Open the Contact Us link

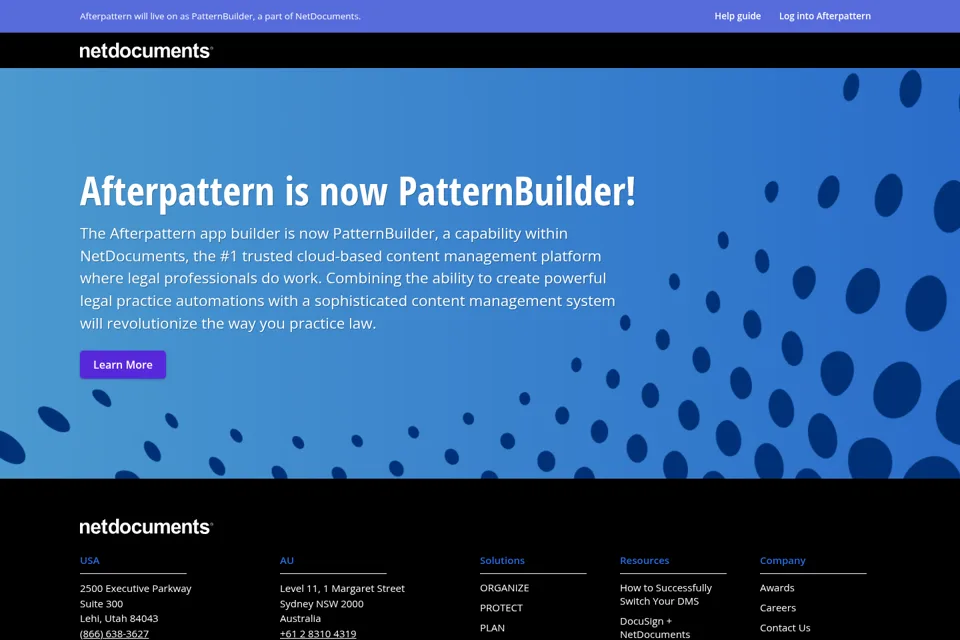[785, 628]
